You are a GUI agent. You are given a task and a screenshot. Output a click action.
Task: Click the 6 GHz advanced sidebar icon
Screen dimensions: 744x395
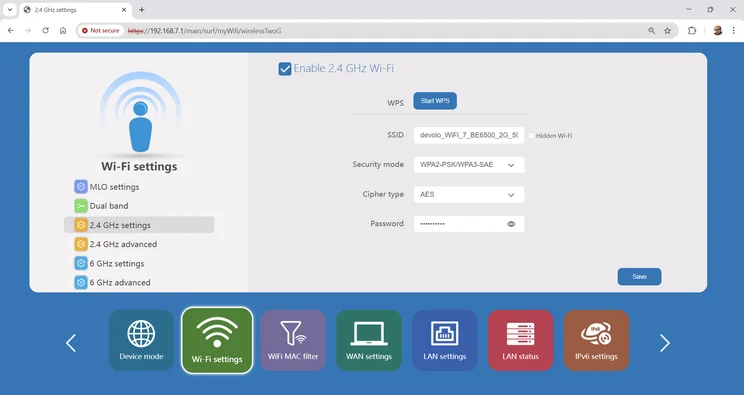point(81,282)
